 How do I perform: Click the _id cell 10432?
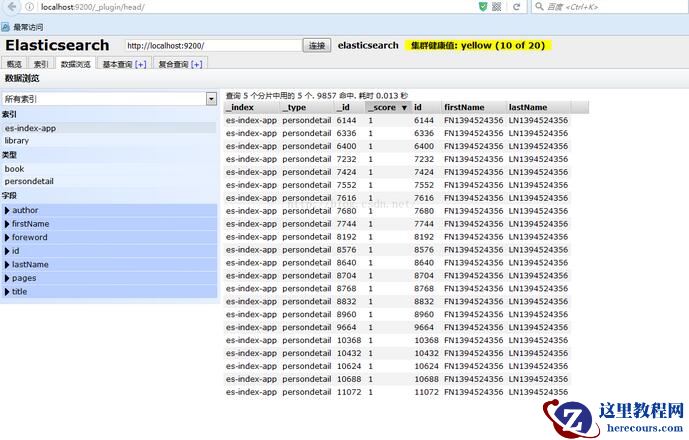[349, 353]
